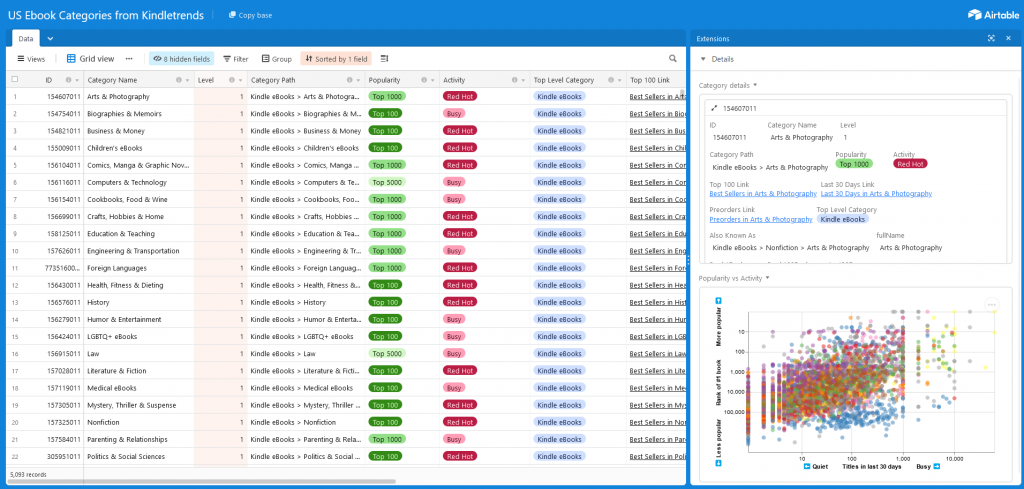This screenshot has width=1024, height=489.
Task: Click the Top Level Category column info icon
Action: (611, 80)
